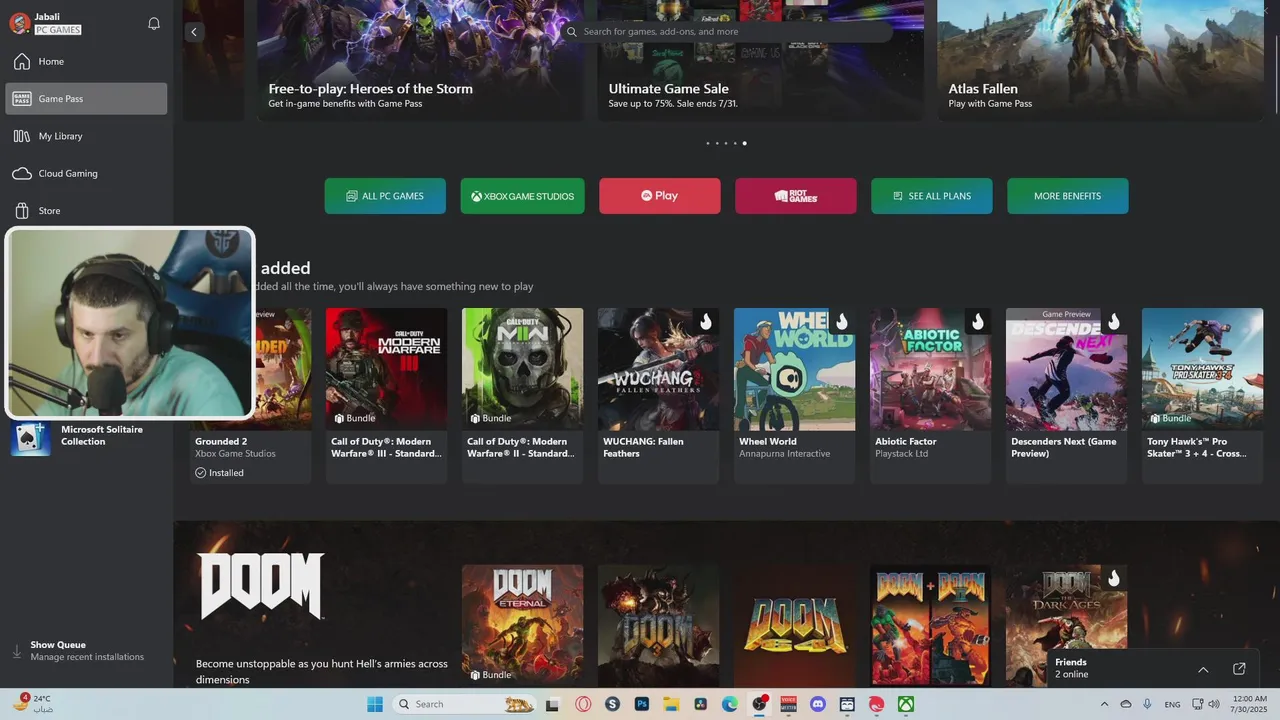Click the flame icon on Descenders Next tile
Screen dimensions: 1280x720
1114,321
